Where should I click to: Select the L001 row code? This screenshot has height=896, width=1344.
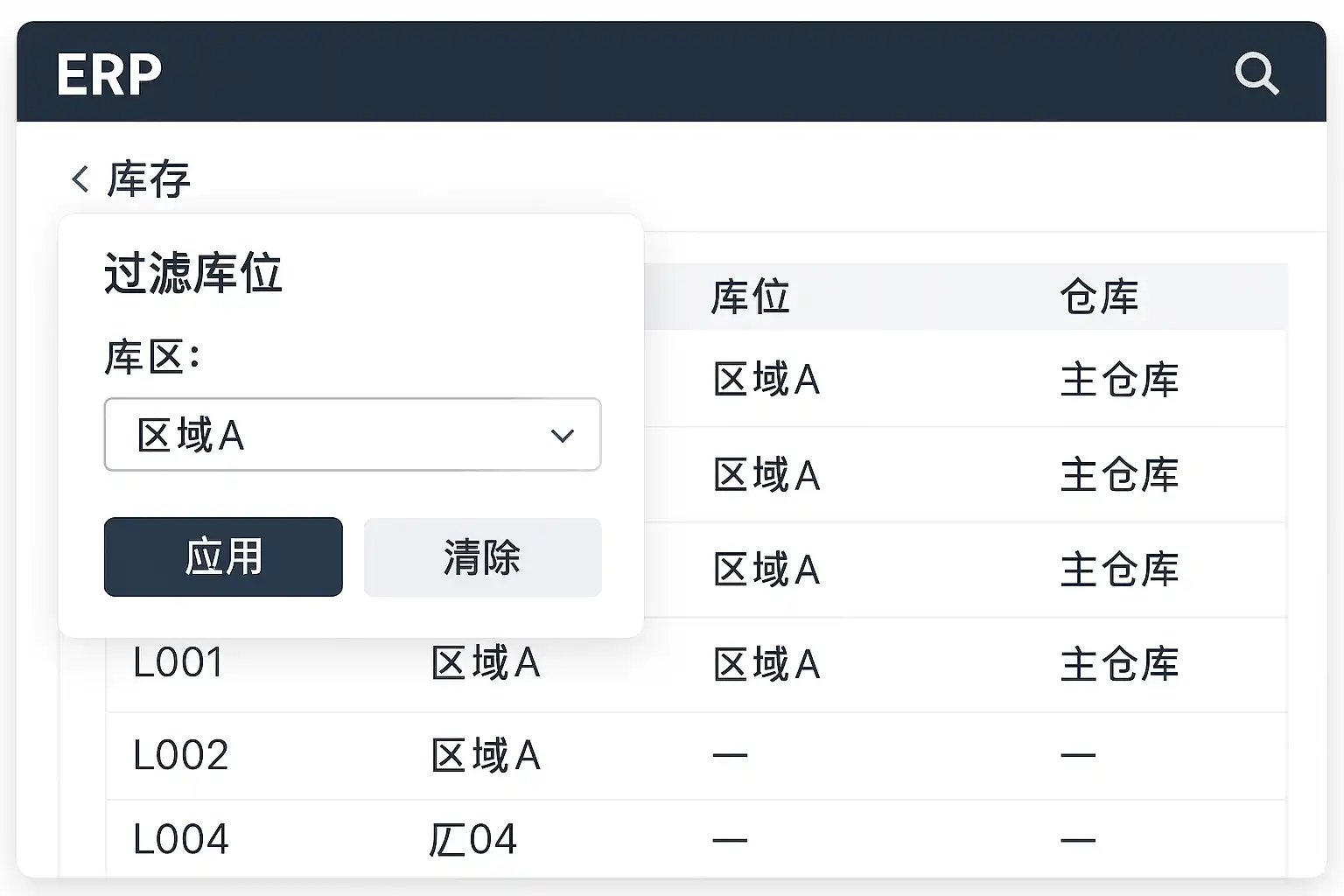tap(178, 663)
